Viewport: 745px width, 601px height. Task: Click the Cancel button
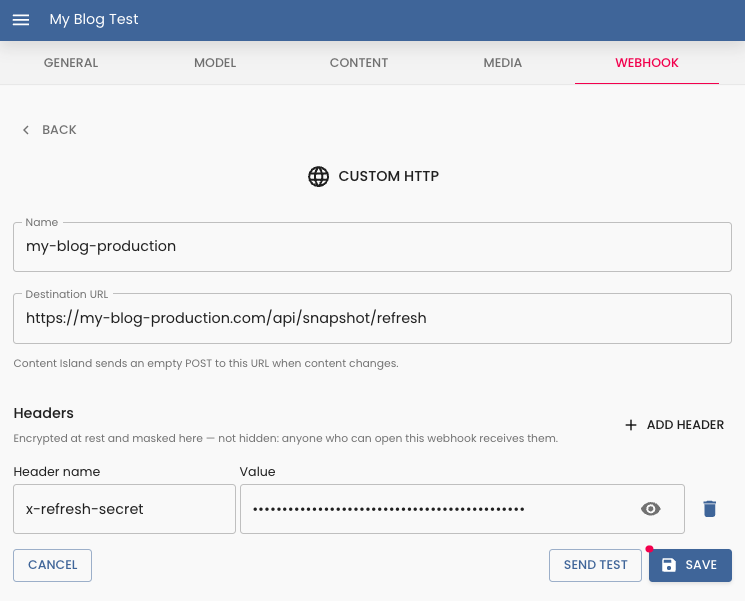point(52,565)
